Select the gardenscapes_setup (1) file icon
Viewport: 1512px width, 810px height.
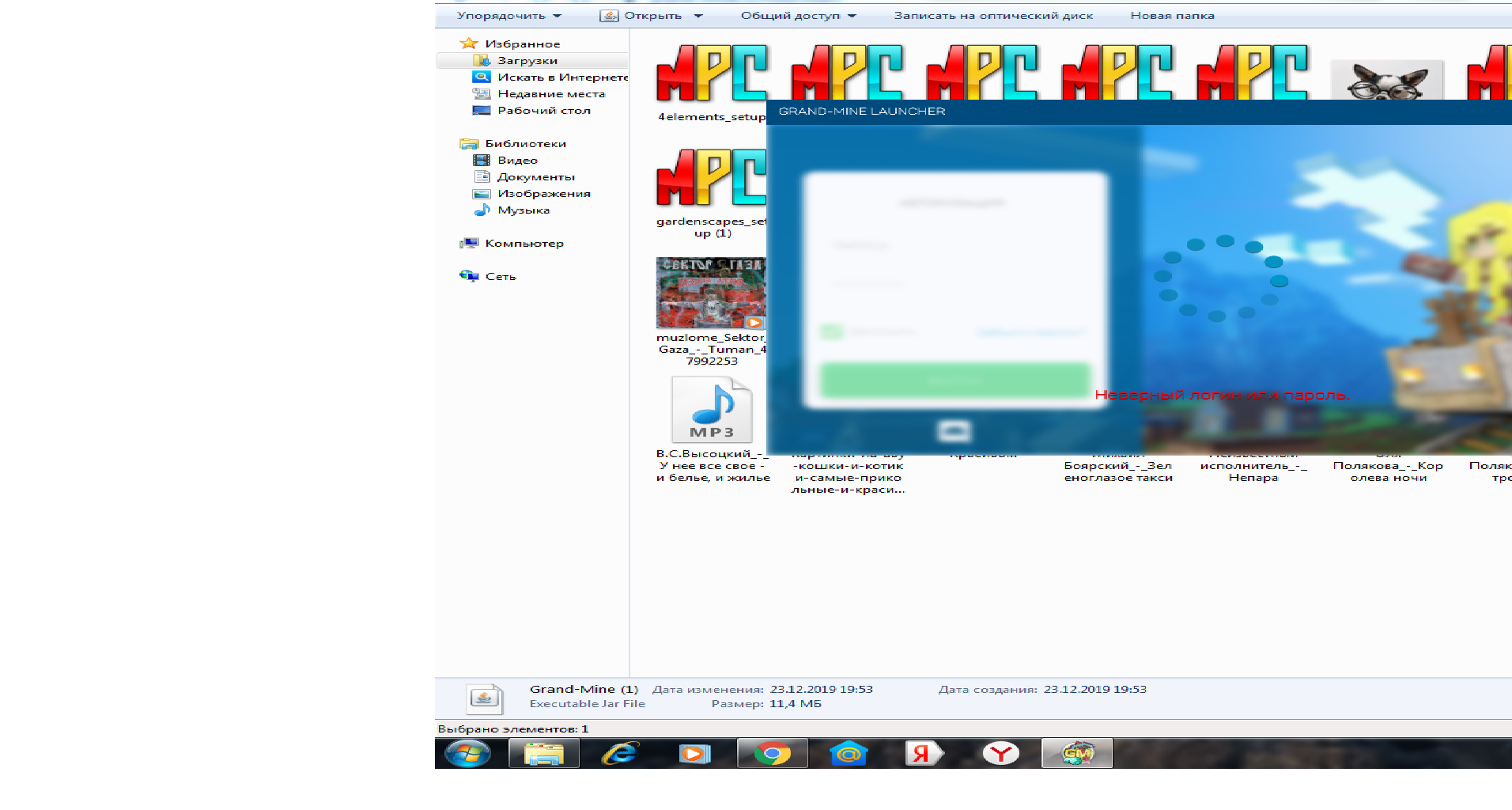point(711,177)
